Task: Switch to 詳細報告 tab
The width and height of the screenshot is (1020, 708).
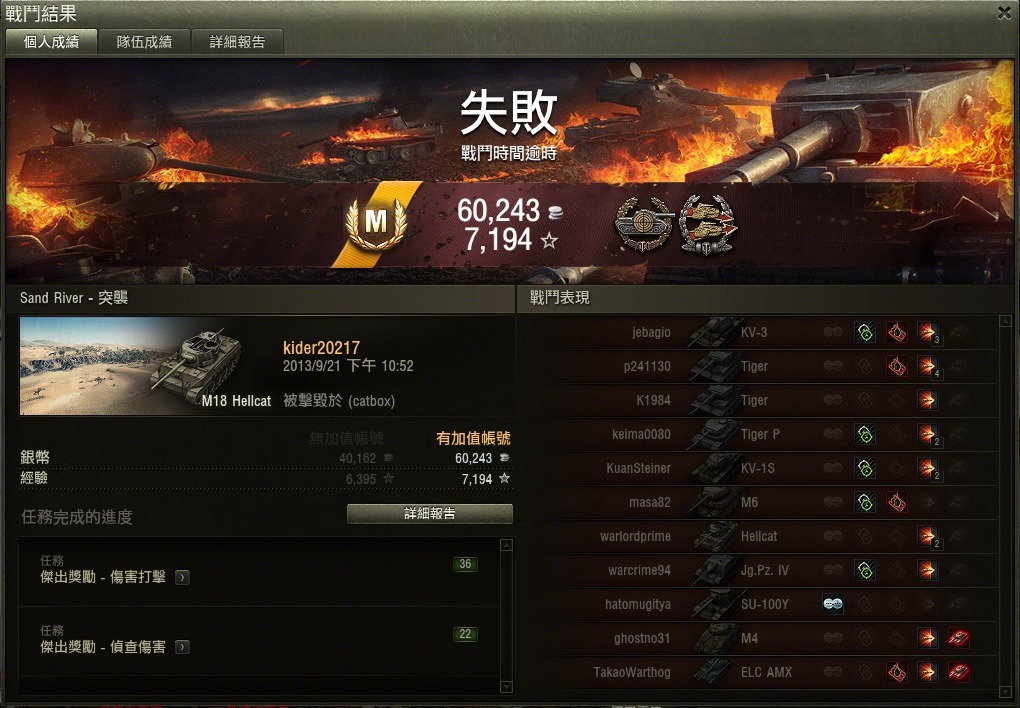Action: point(237,42)
